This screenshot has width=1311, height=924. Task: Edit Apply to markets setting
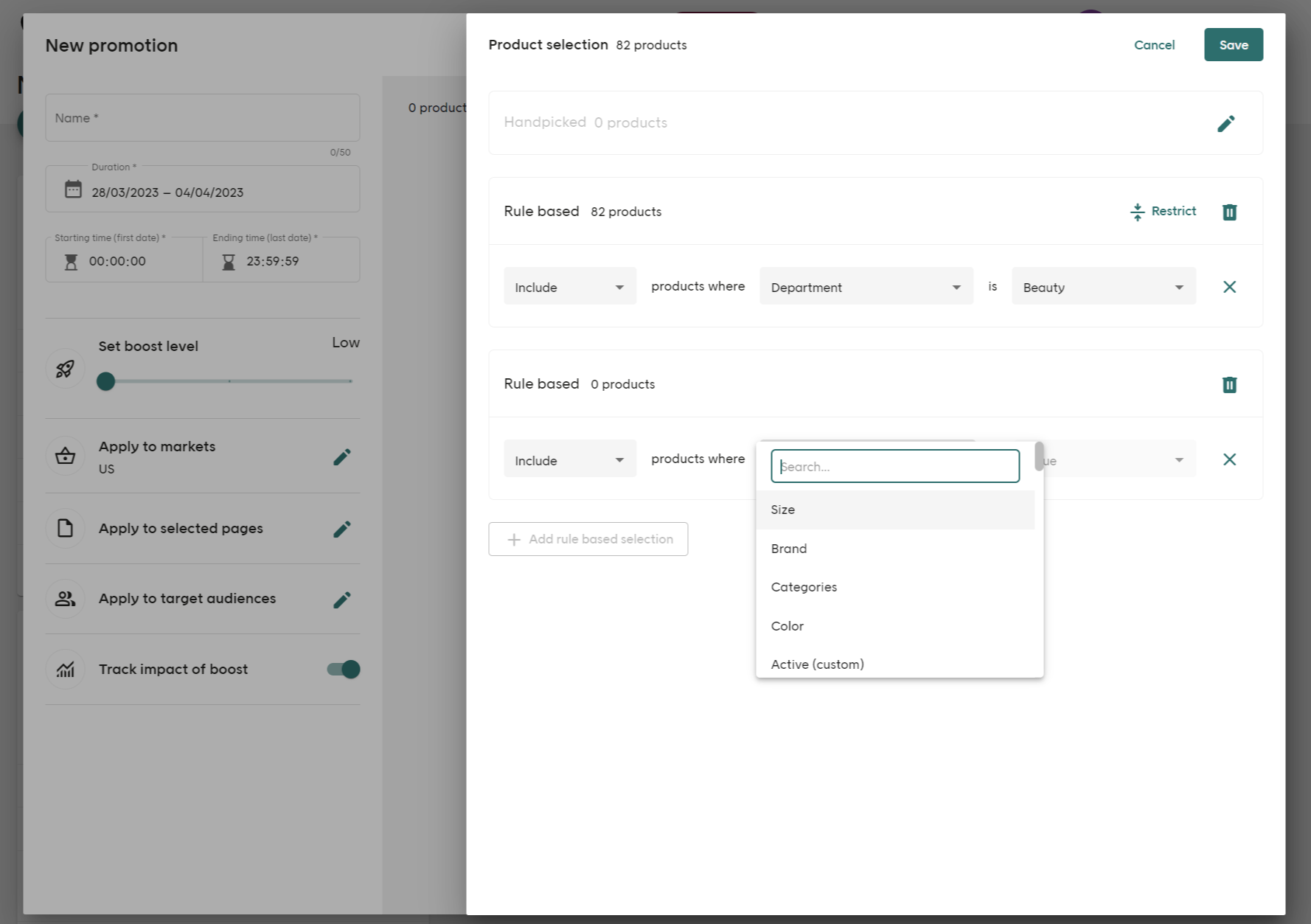pyautogui.click(x=341, y=457)
